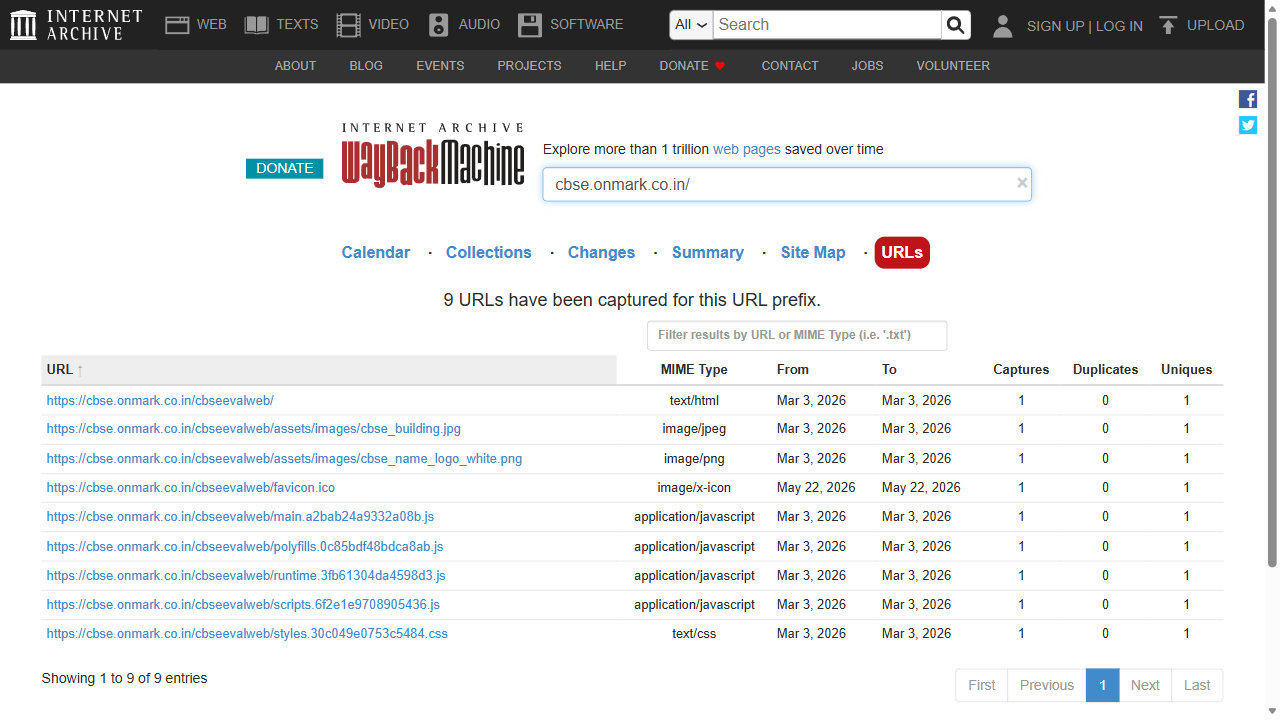Sort by Captures column

pyautogui.click(x=1021, y=370)
